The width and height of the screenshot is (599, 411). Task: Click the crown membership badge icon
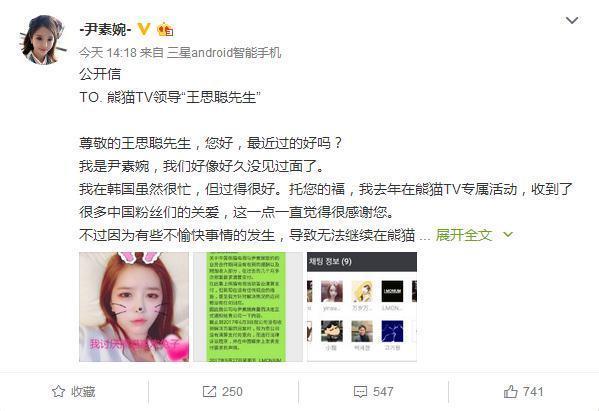point(165,29)
